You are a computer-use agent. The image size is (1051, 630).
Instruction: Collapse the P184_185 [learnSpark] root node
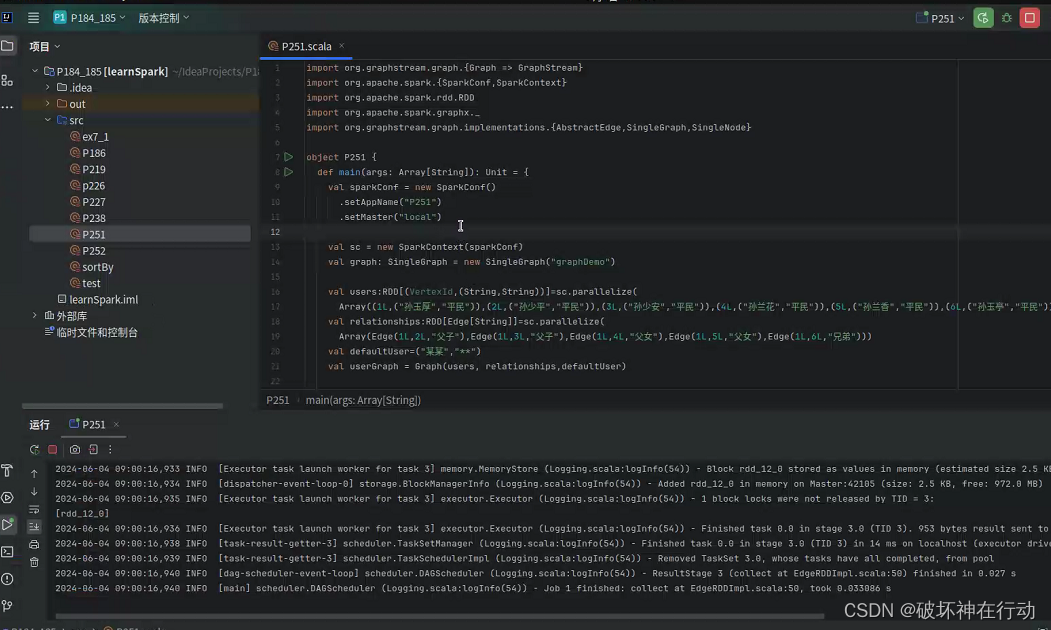click(35, 71)
